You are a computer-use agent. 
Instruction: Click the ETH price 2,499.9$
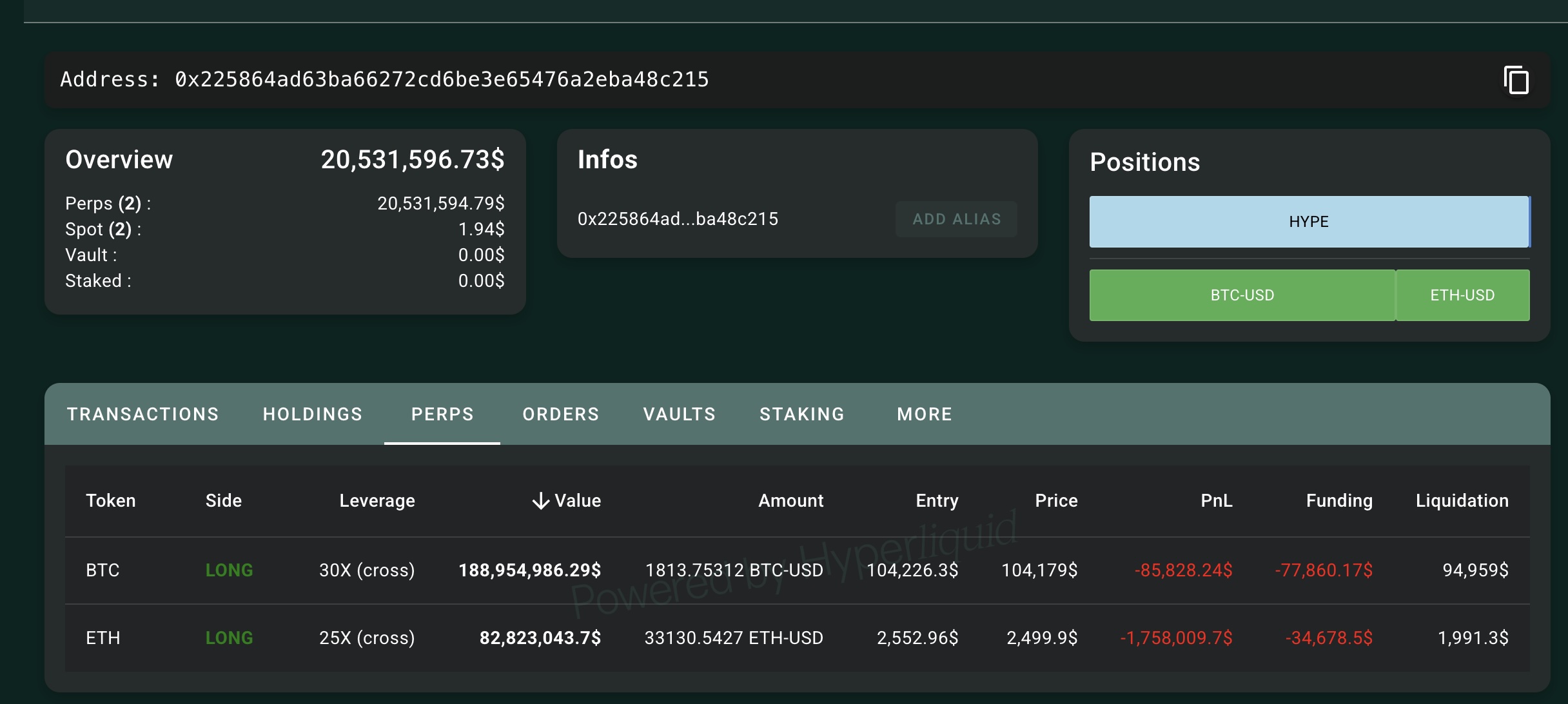point(1042,638)
